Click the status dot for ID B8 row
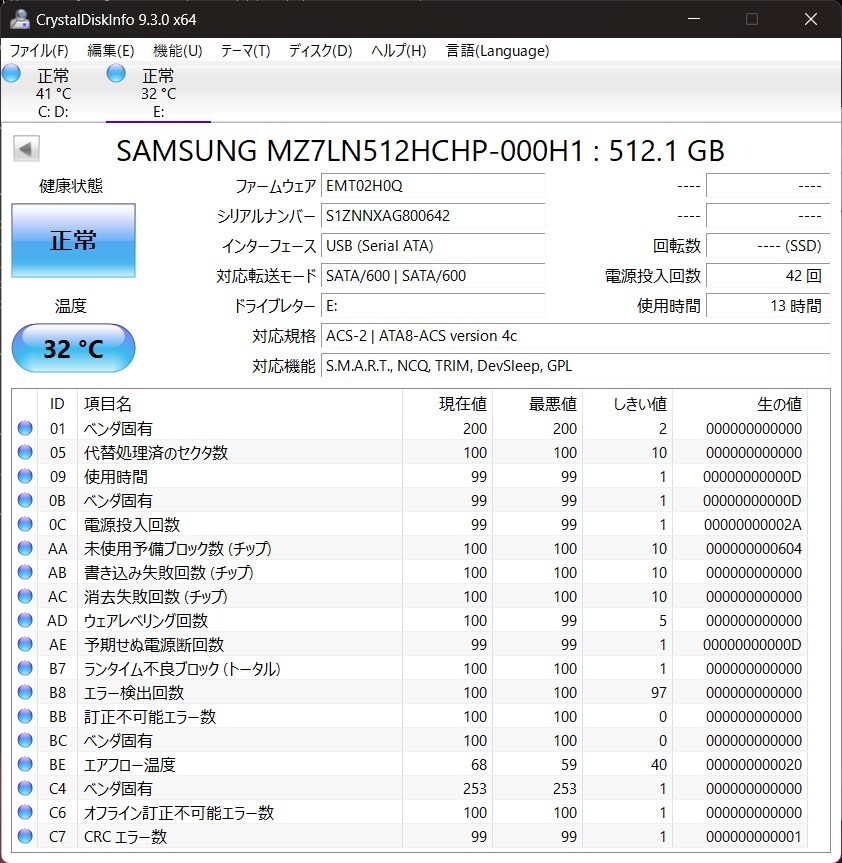Screen dimensions: 842x863 pos(25,692)
